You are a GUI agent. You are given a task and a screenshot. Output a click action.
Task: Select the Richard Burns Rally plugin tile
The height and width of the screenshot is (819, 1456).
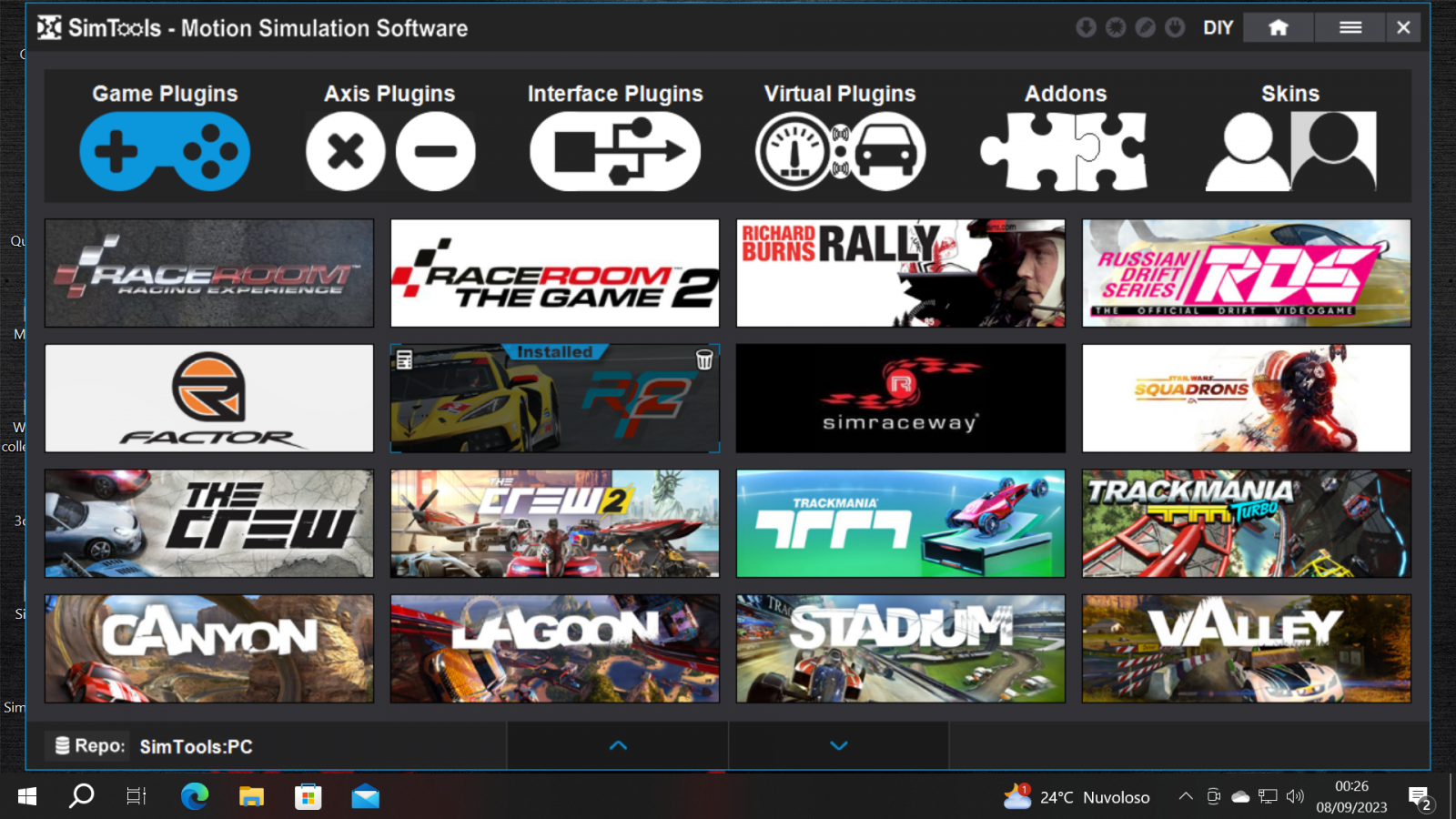coord(901,273)
